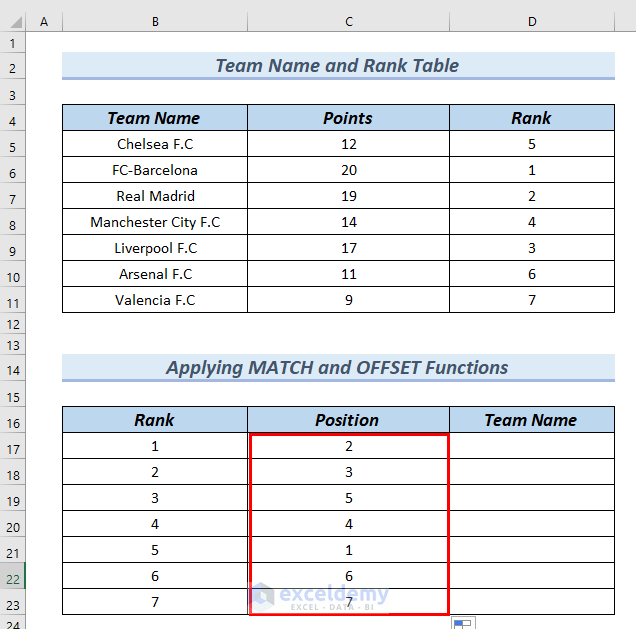Click Points value 17 for Liverpool
636x629 pixels.
(x=348, y=248)
